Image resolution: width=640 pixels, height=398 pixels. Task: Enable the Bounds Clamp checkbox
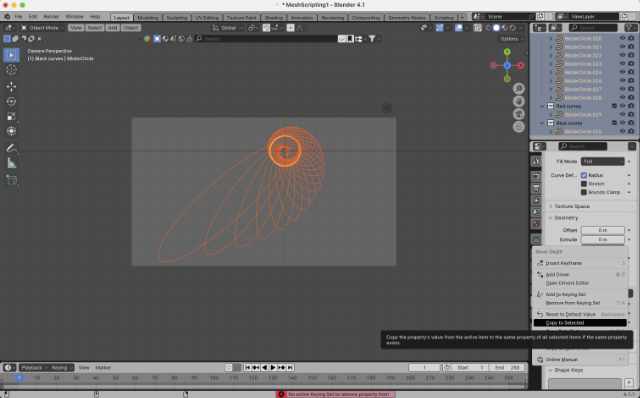coord(584,192)
